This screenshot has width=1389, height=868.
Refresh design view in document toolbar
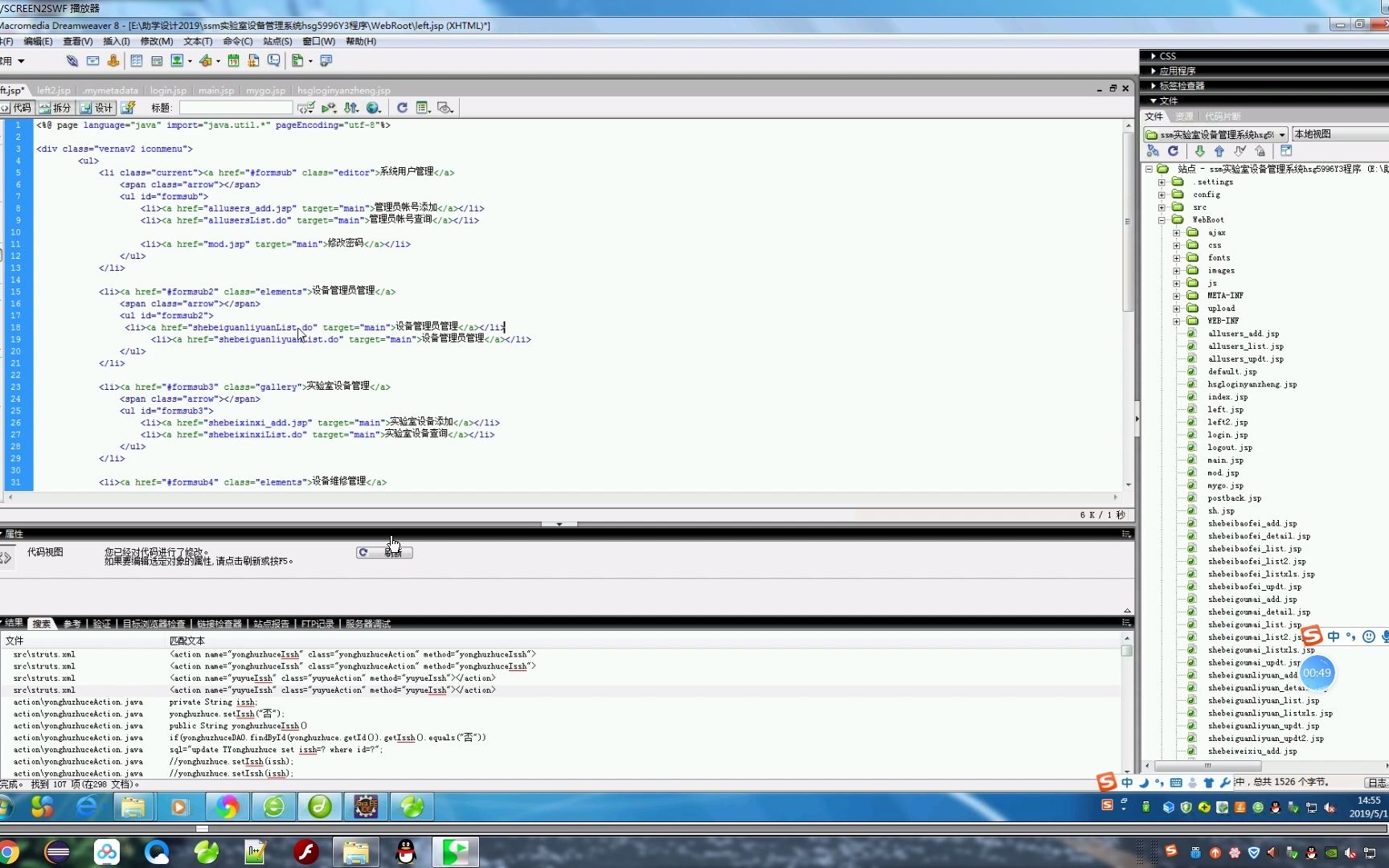402,108
